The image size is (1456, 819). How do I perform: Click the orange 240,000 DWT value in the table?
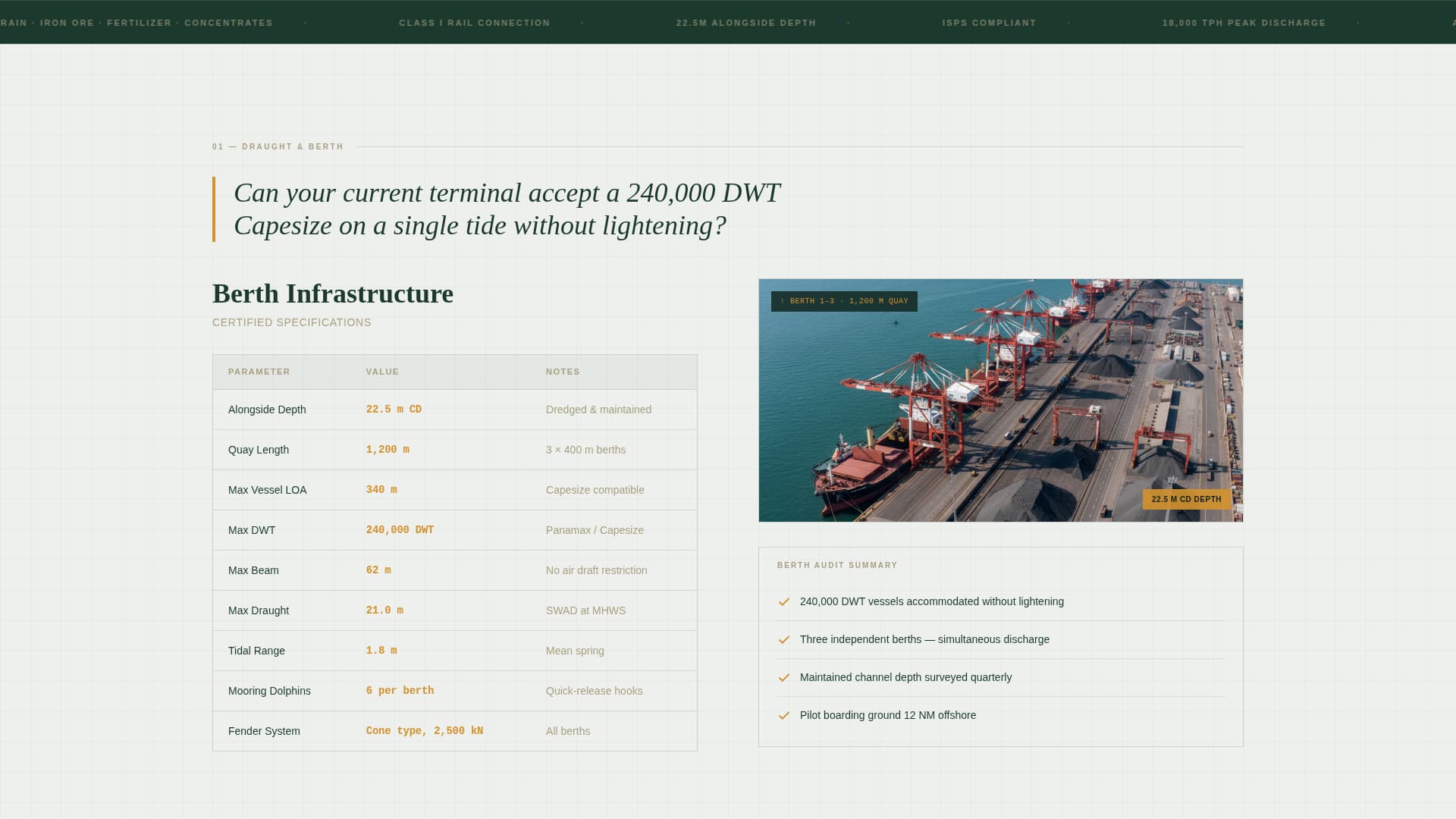coord(400,529)
